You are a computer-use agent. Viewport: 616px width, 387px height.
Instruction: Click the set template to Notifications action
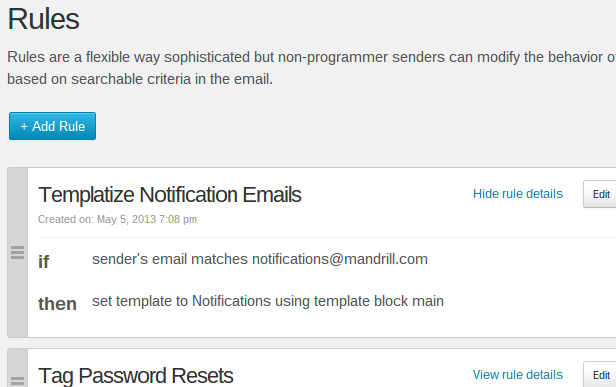pos(268,301)
